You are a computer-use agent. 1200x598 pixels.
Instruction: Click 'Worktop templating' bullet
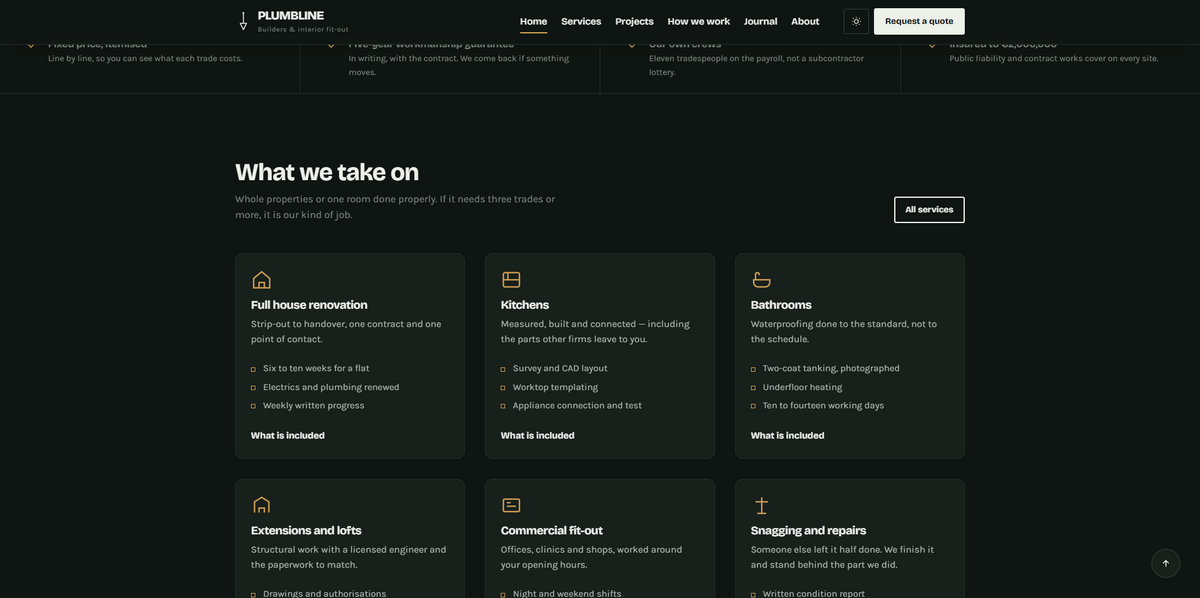pos(555,387)
